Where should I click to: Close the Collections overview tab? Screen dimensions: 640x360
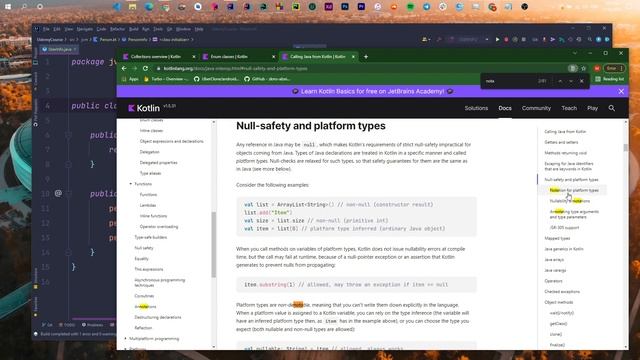tap(193, 57)
